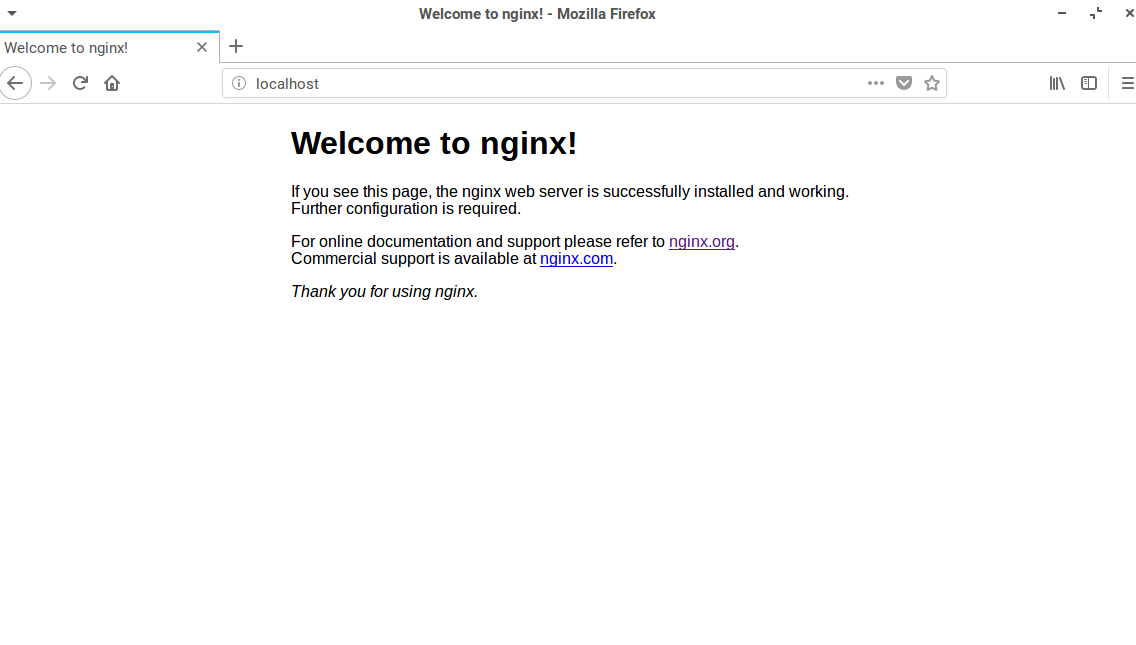Click the forward navigation arrow

point(48,83)
